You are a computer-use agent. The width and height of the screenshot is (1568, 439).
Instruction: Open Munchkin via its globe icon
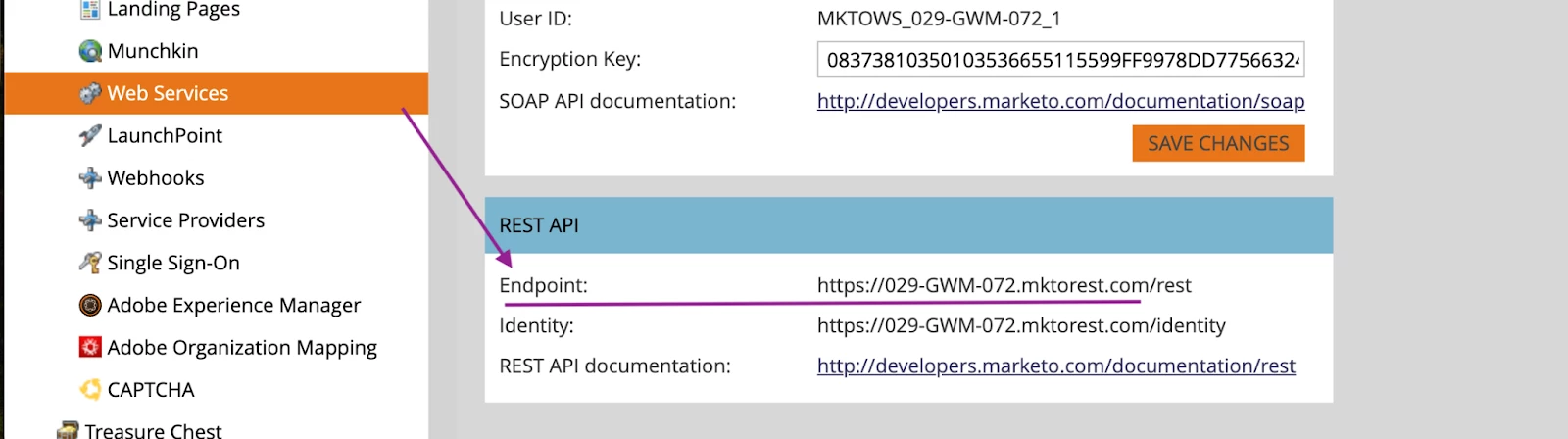point(90,51)
